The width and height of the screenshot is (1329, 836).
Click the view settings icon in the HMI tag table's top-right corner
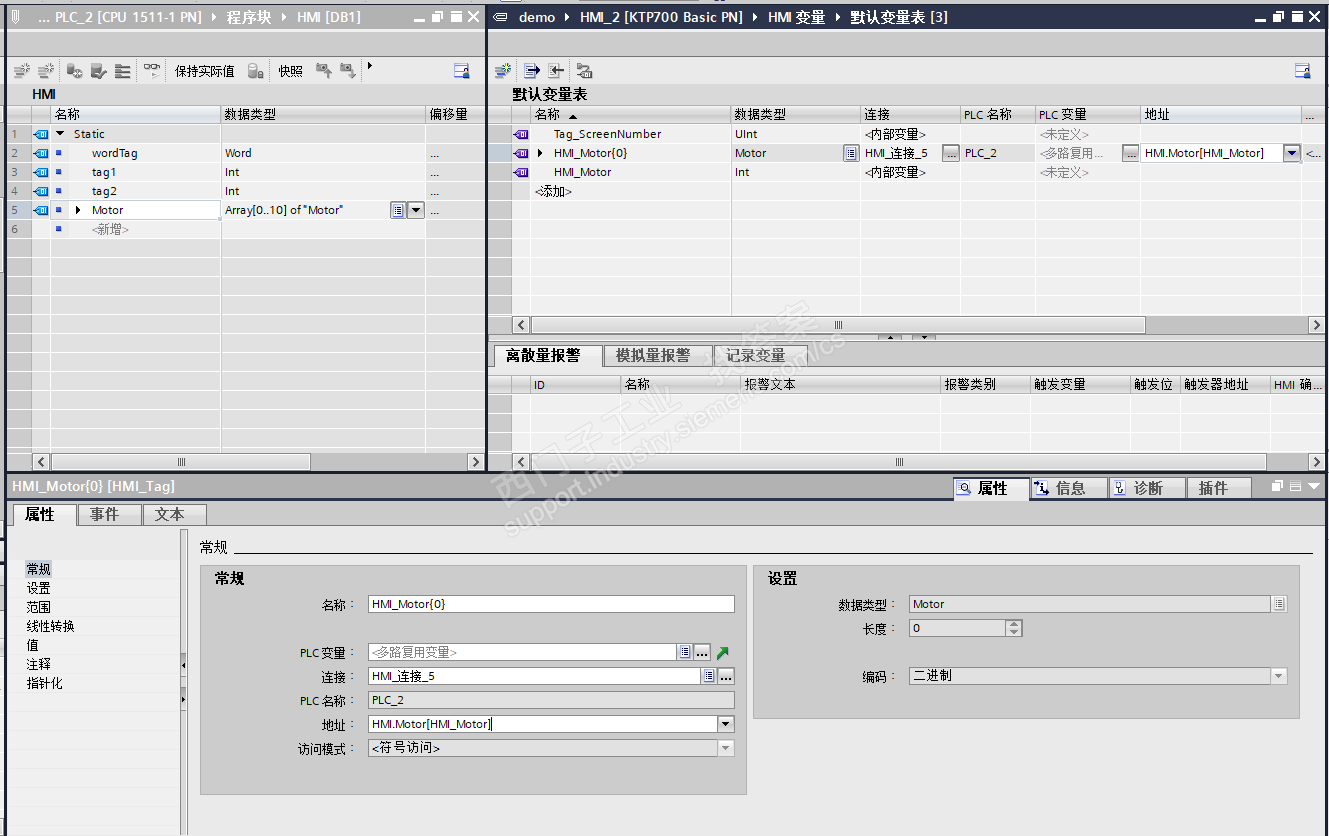click(1303, 71)
